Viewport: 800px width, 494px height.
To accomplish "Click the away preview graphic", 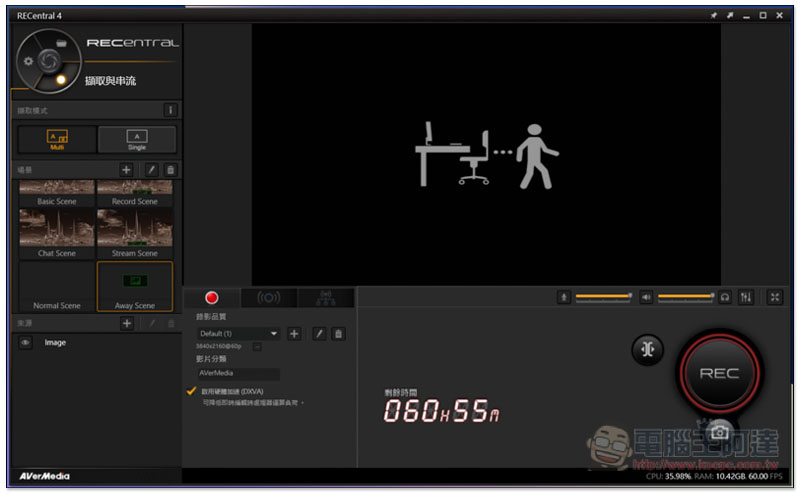I will (487, 156).
